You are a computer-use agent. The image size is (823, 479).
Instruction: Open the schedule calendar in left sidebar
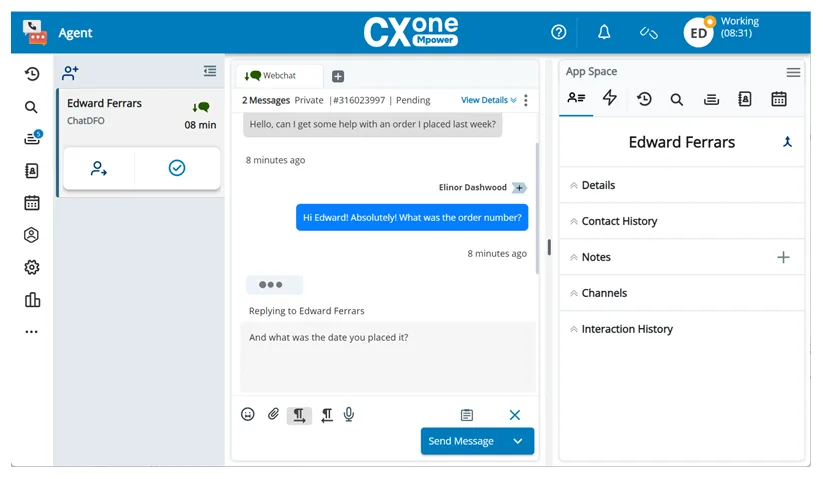[x=31, y=203]
